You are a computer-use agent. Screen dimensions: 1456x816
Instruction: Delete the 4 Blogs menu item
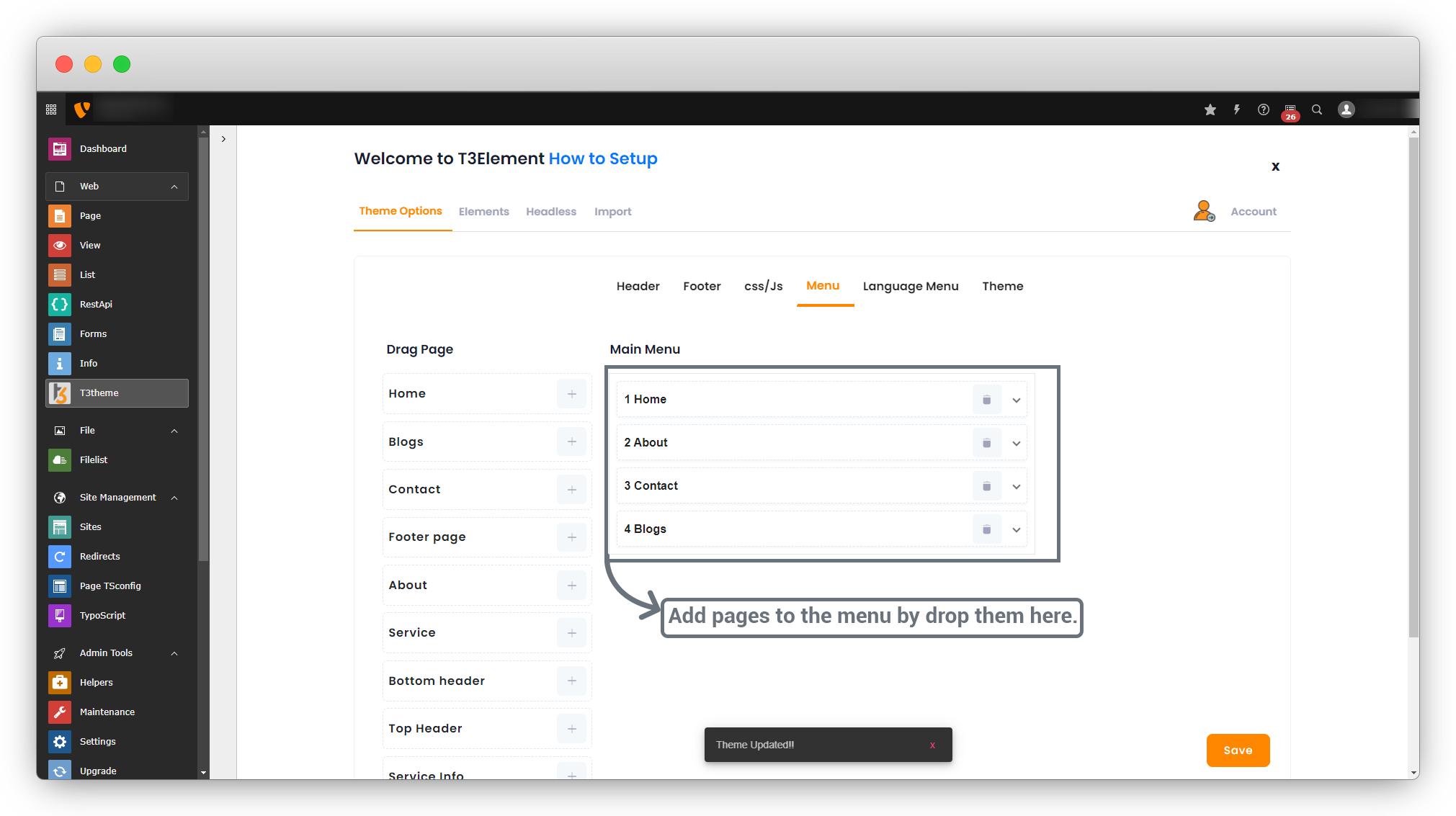(987, 529)
